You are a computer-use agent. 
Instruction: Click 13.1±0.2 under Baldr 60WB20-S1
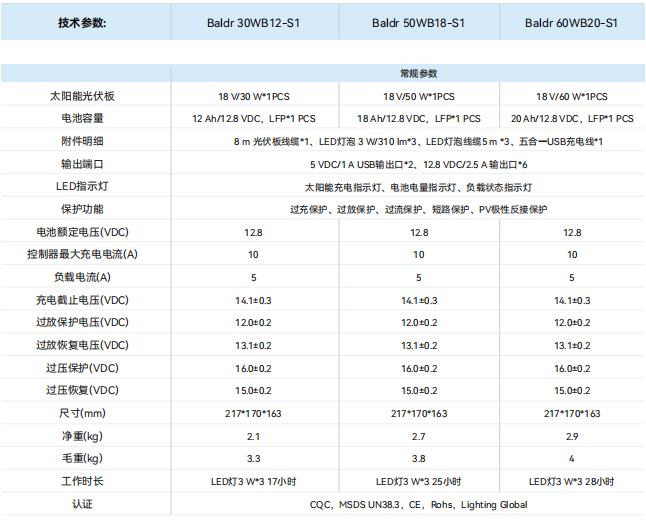(x=572, y=346)
